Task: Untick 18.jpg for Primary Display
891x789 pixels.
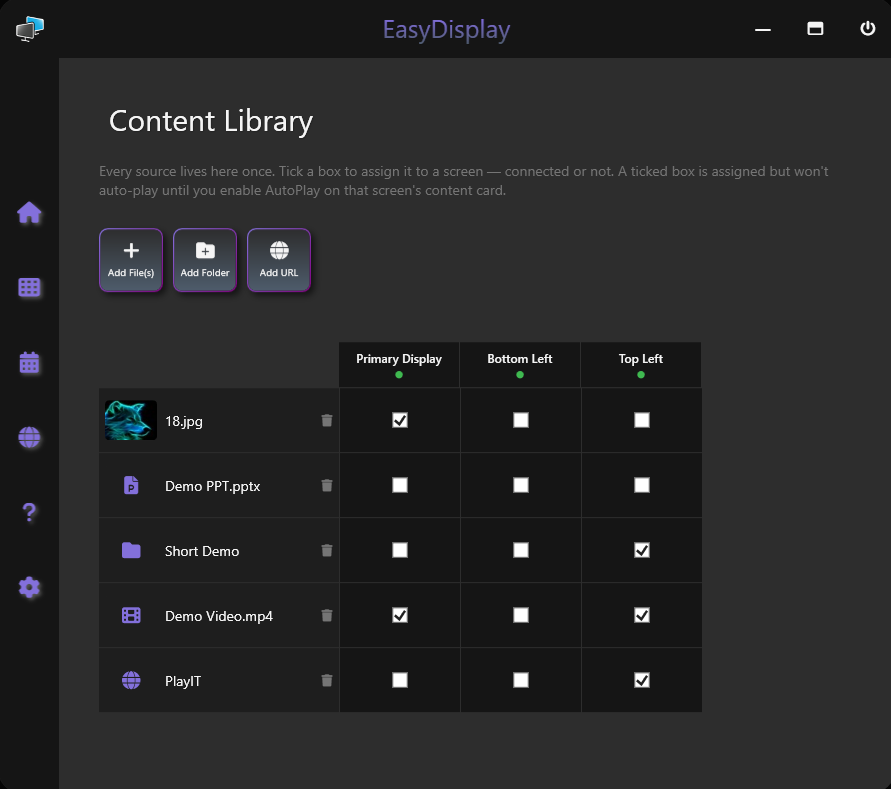Action: coord(400,420)
